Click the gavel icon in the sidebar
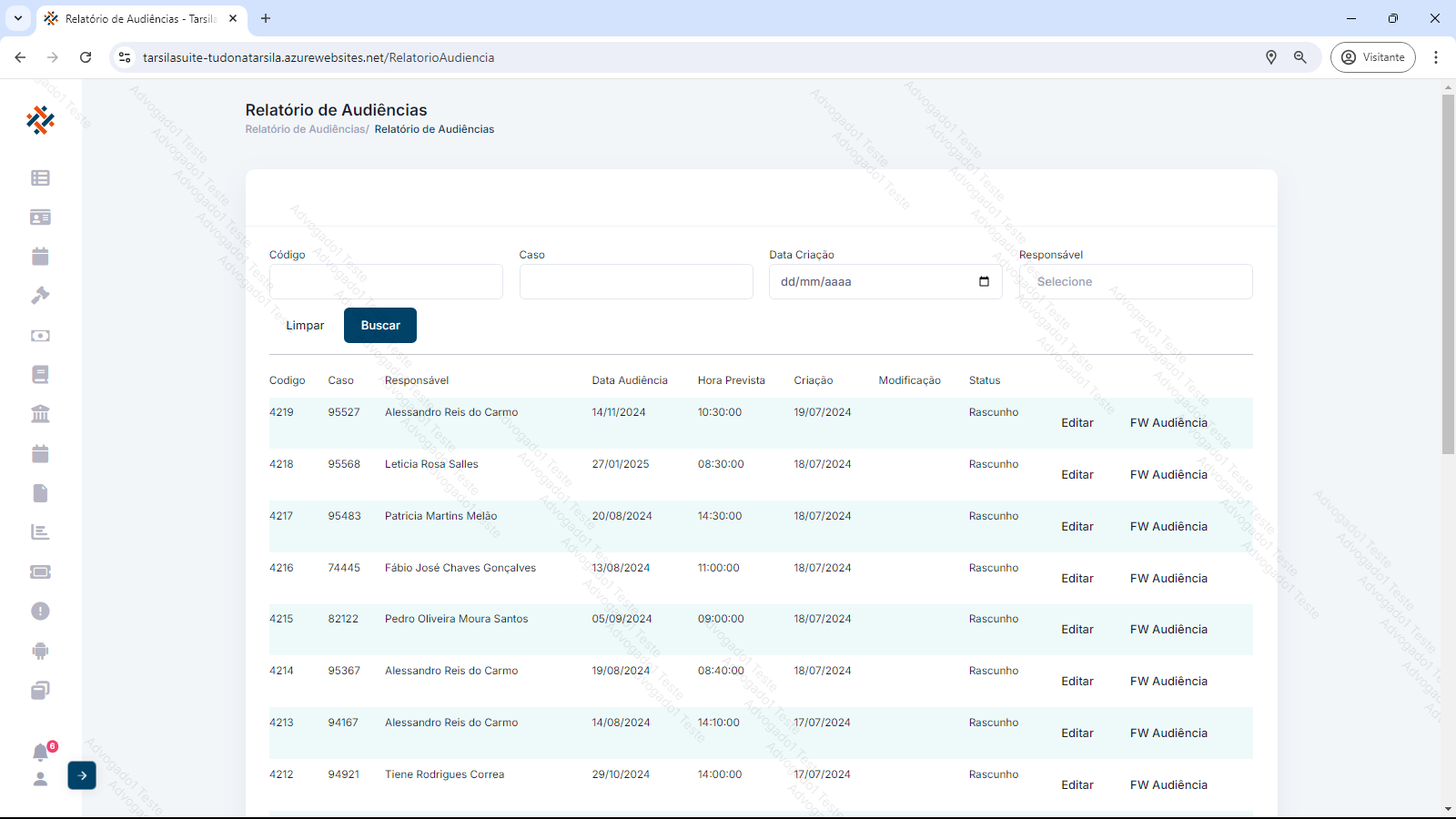The image size is (1456, 819). pyautogui.click(x=40, y=296)
